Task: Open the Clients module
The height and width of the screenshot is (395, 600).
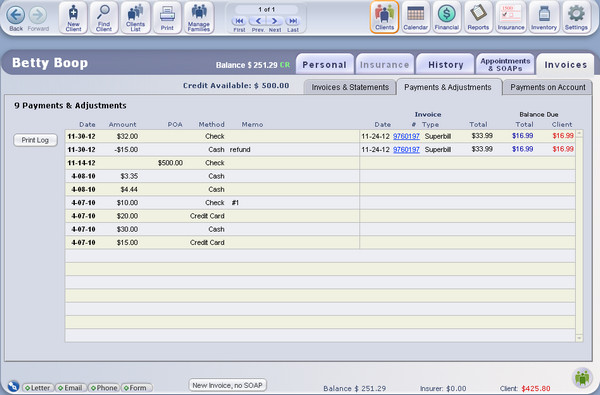Action: (x=385, y=17)
